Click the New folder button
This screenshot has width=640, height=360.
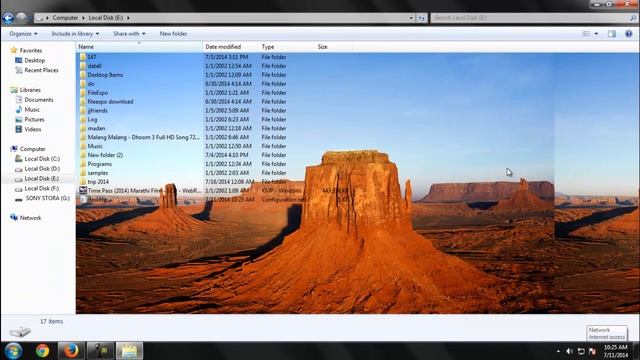pyautogui.click(x=173, y=34)
